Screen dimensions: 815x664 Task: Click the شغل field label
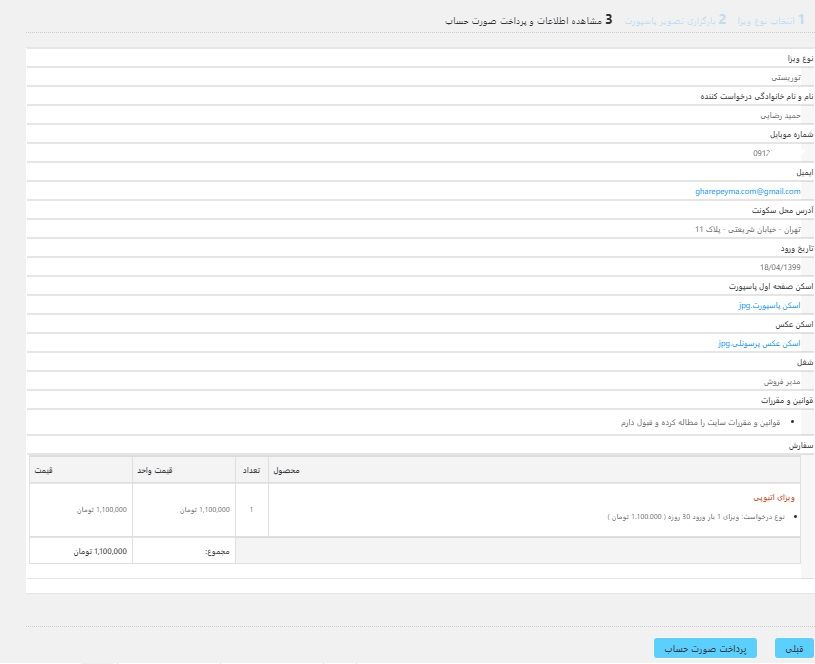pyautogui.click(x=805, y=362)
